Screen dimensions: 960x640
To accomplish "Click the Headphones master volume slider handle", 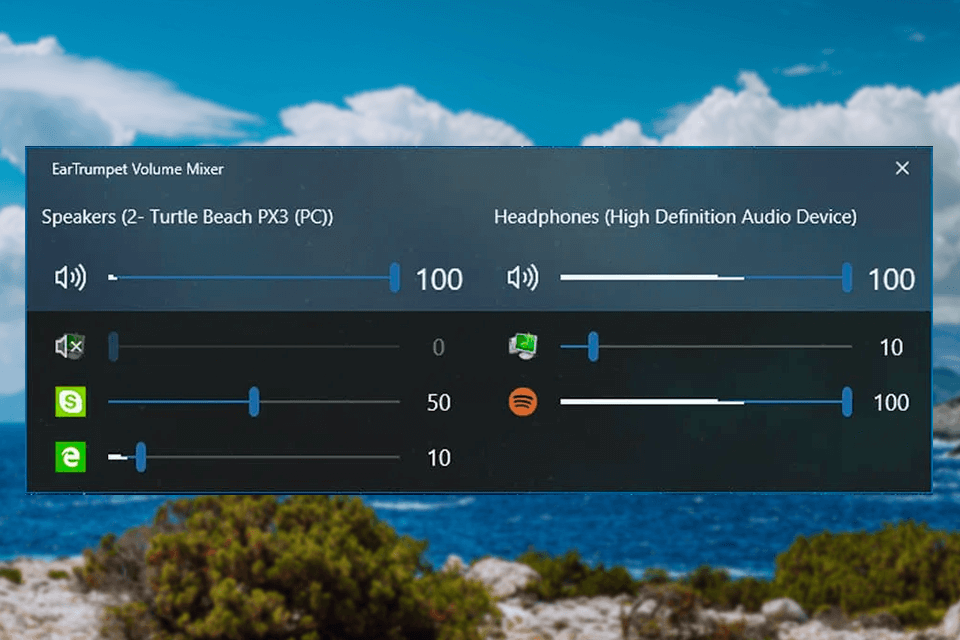I will pyautogui.click(x=847, y=277).
